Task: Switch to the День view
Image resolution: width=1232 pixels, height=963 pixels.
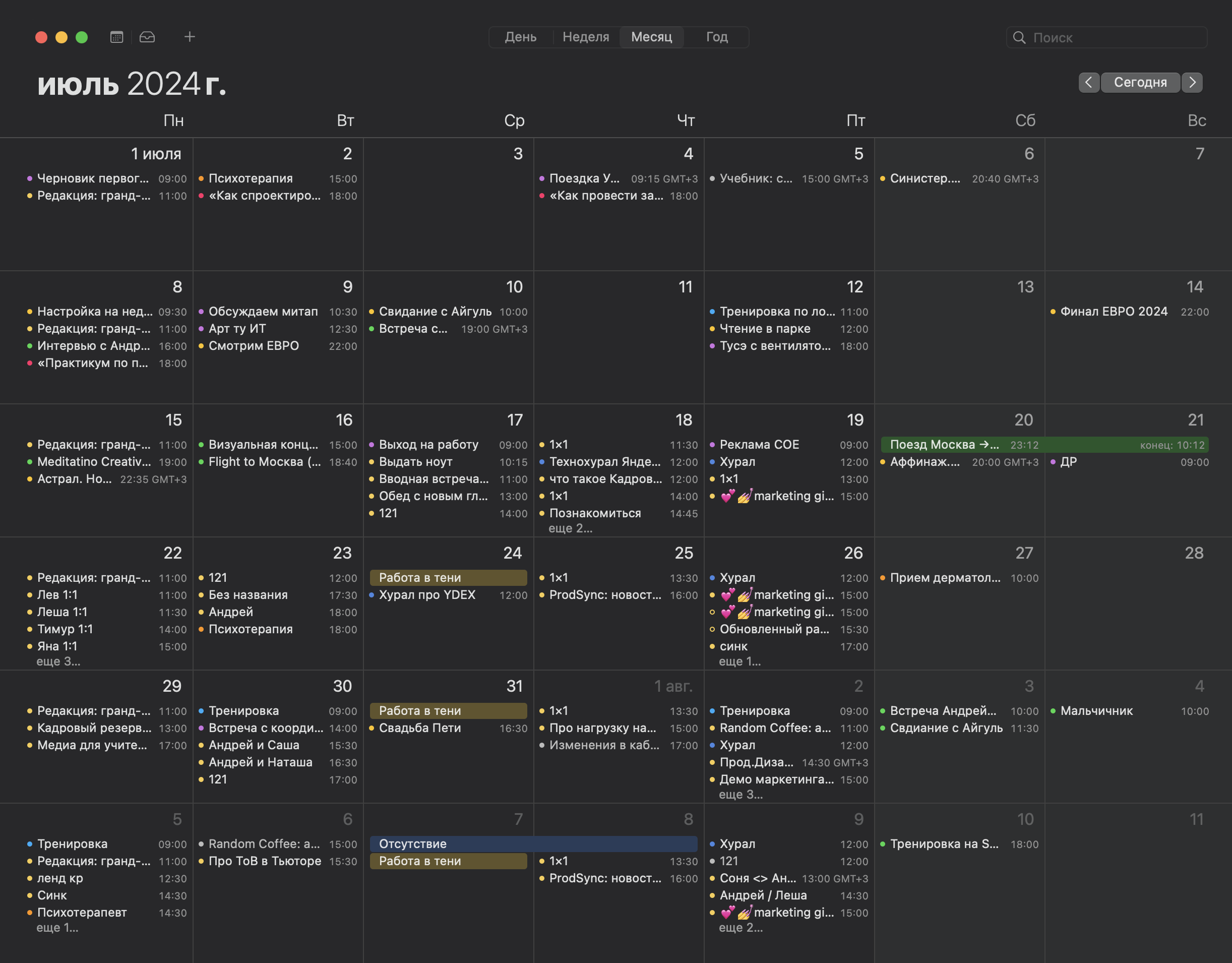Action: click(520, 37)
